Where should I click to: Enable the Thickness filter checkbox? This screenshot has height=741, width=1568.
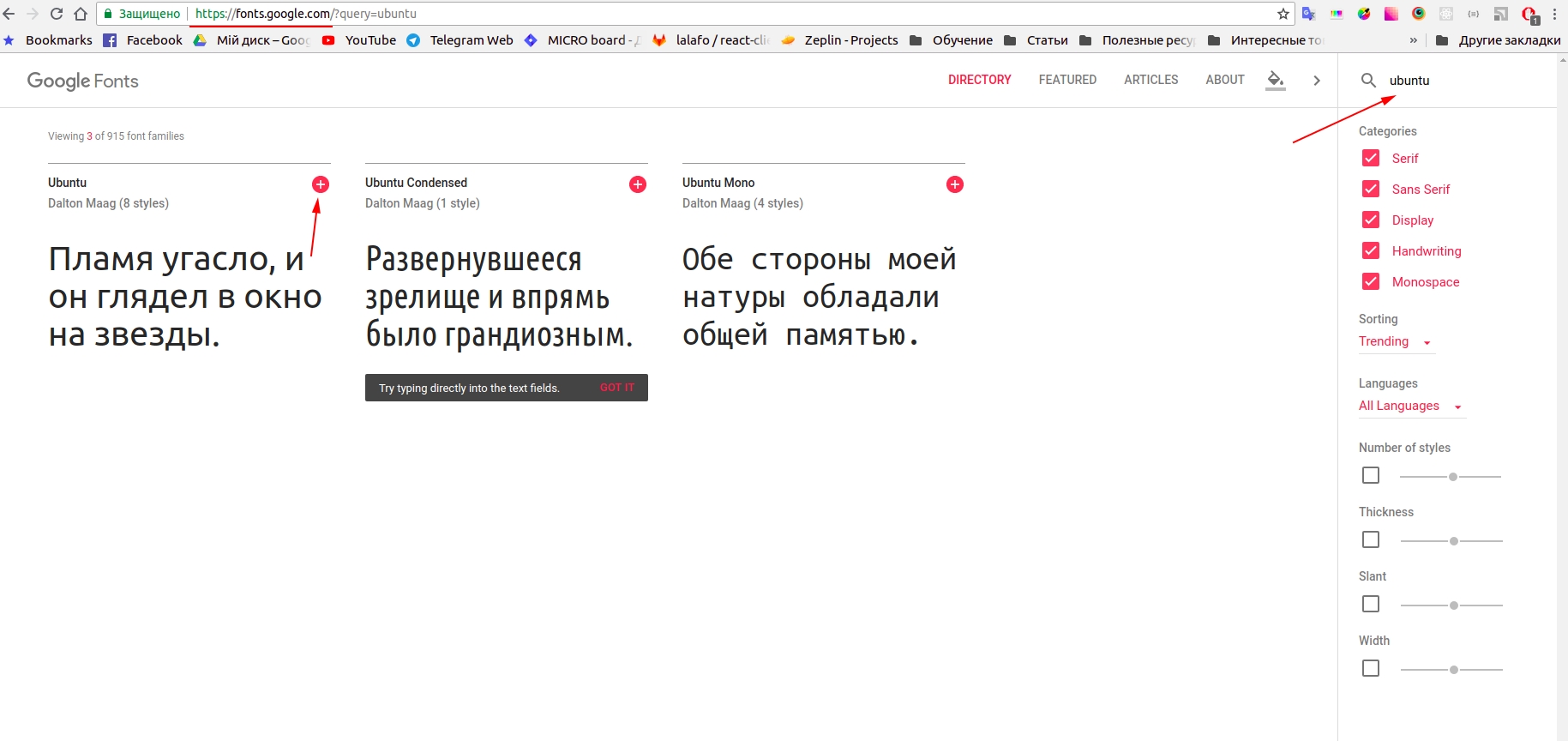[1370, 540]
